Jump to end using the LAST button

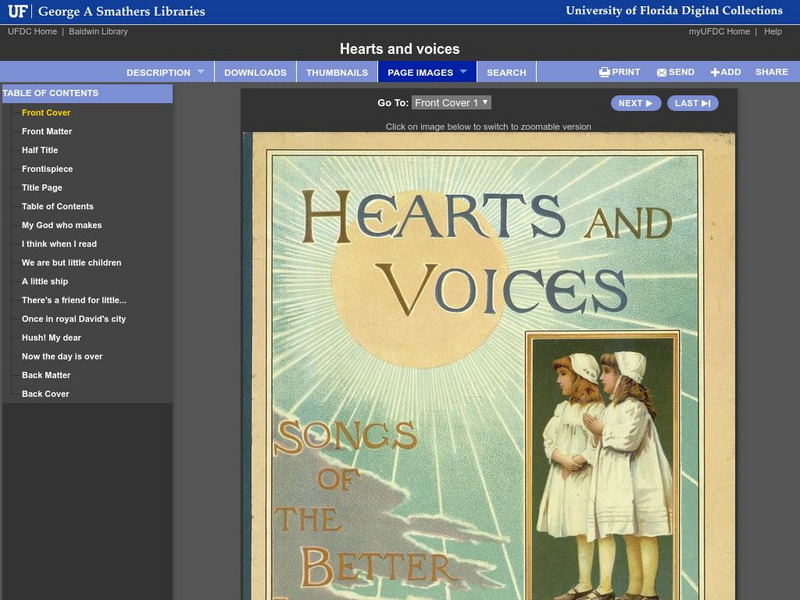coord(692,104)
